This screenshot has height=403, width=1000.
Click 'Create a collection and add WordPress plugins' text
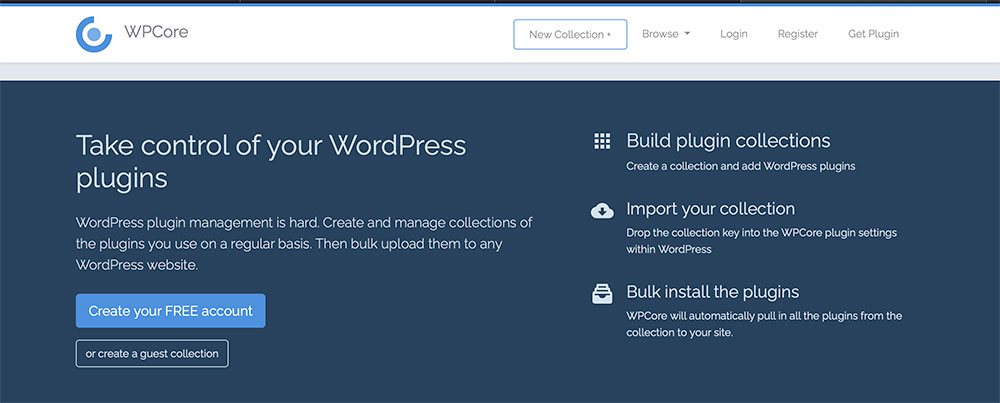pos(740,166)
